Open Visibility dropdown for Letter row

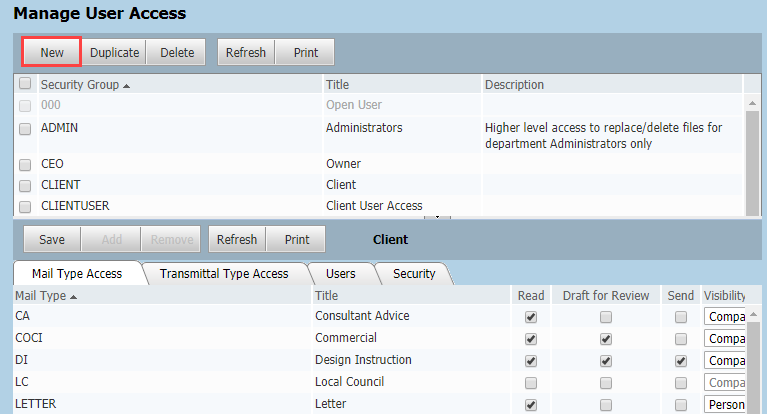[725, 404]
